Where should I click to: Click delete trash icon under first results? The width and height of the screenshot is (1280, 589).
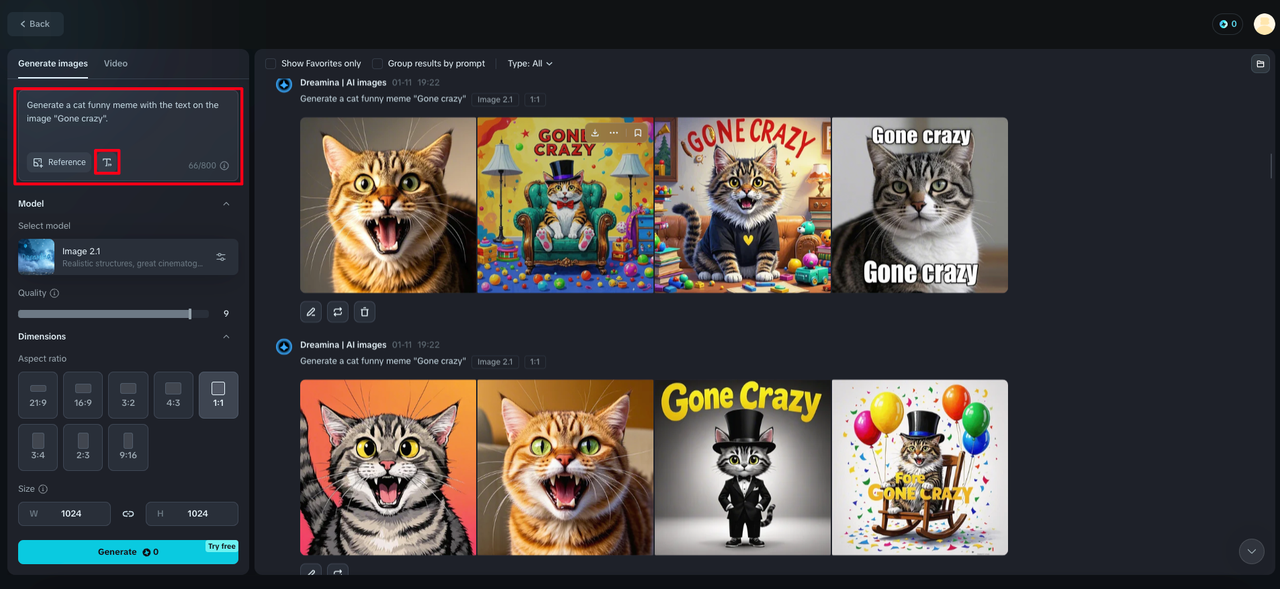click(364, 312)
